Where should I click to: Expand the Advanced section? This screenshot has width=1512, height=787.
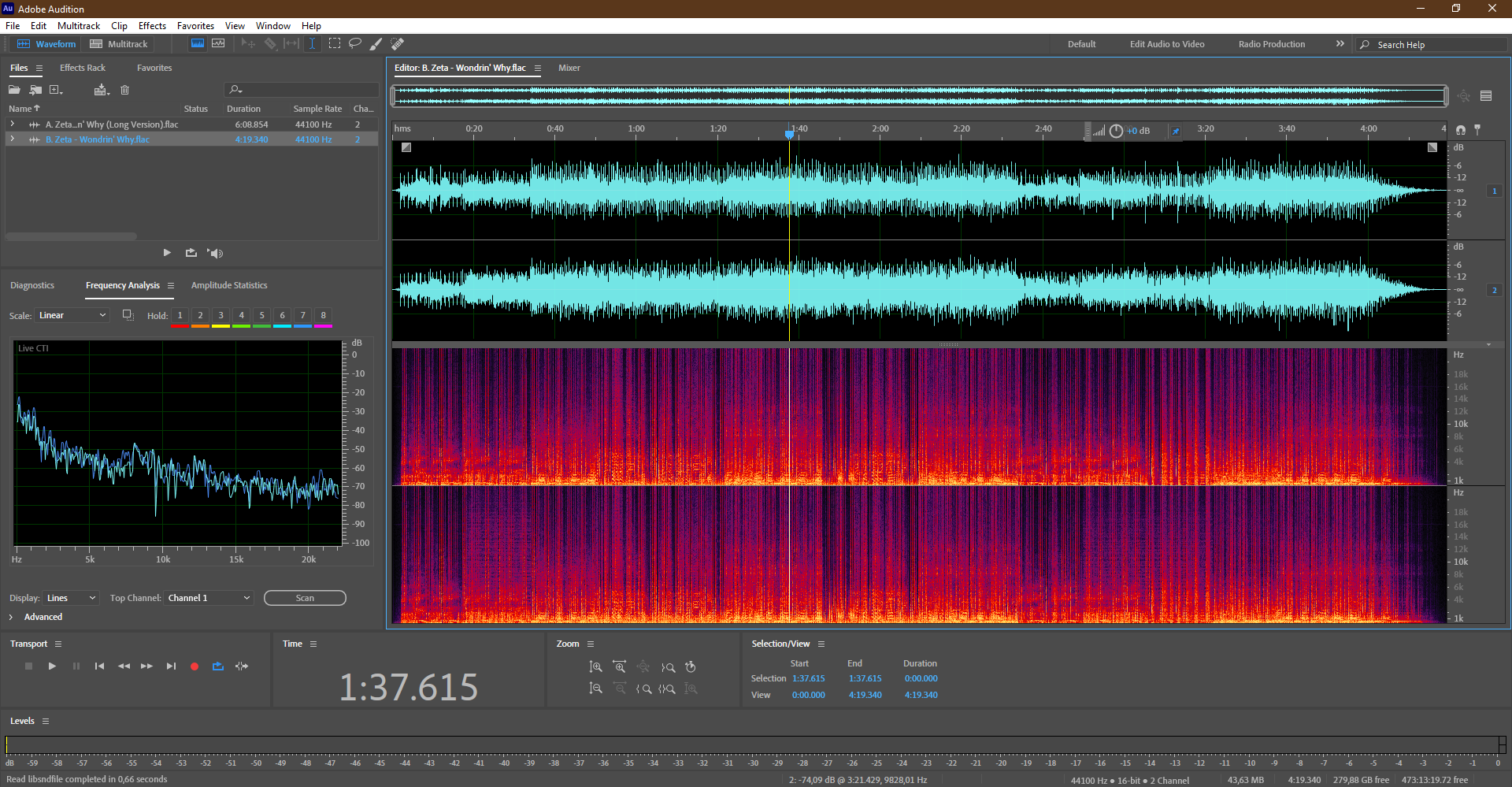point(11,617)
